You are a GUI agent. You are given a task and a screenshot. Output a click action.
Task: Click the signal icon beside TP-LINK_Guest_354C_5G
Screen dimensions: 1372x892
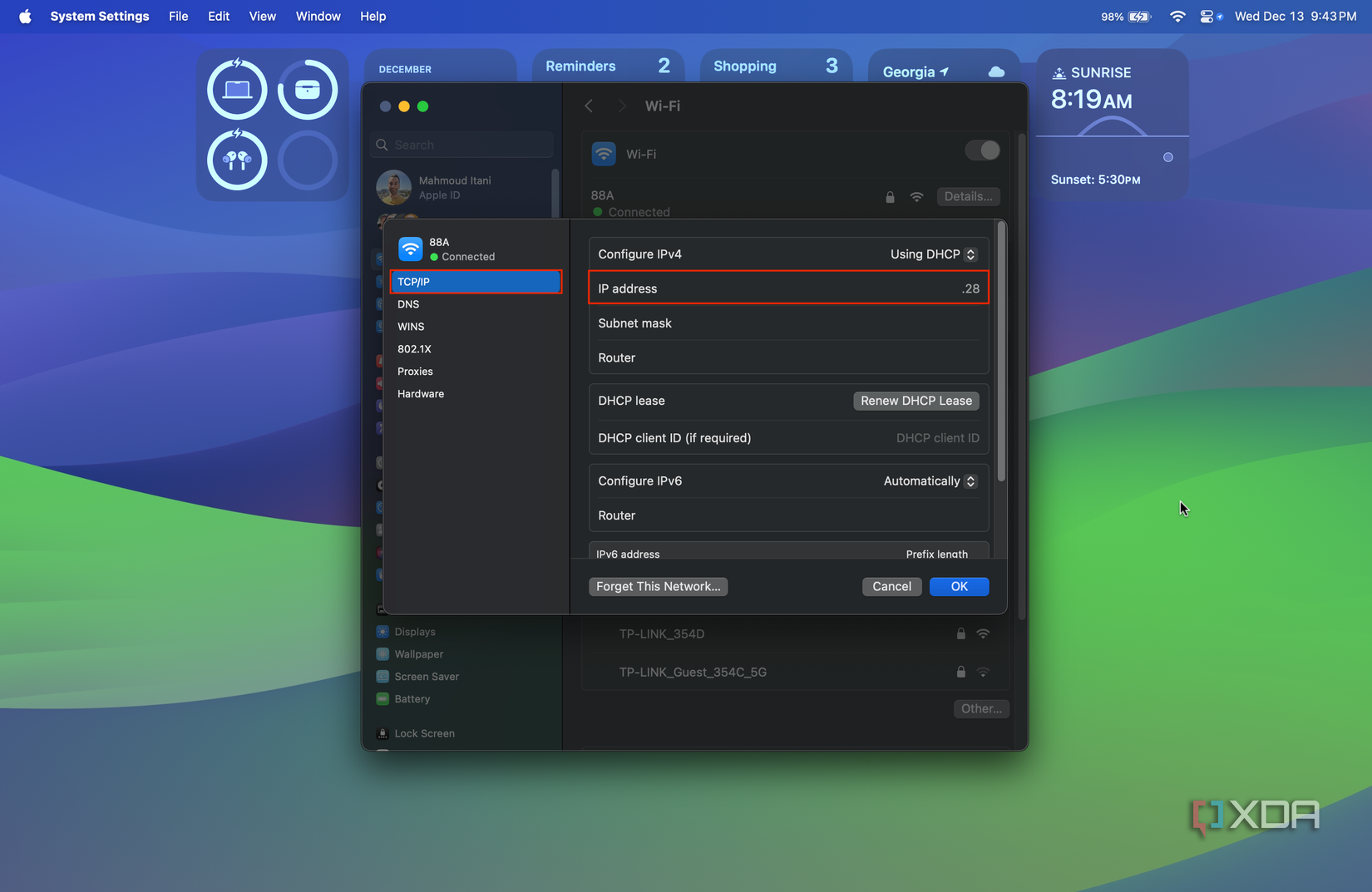point(984,672)
